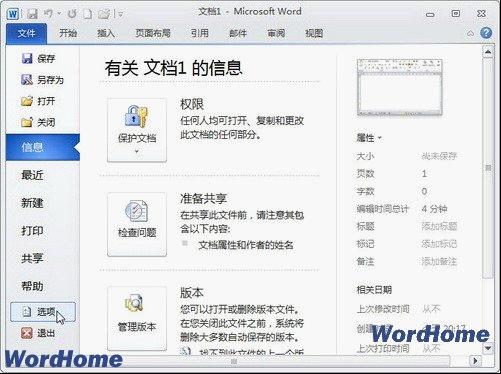The image size is (501, 374).
Task: Select the 共享 (Share) backstage item
Action: click(32, 258)
